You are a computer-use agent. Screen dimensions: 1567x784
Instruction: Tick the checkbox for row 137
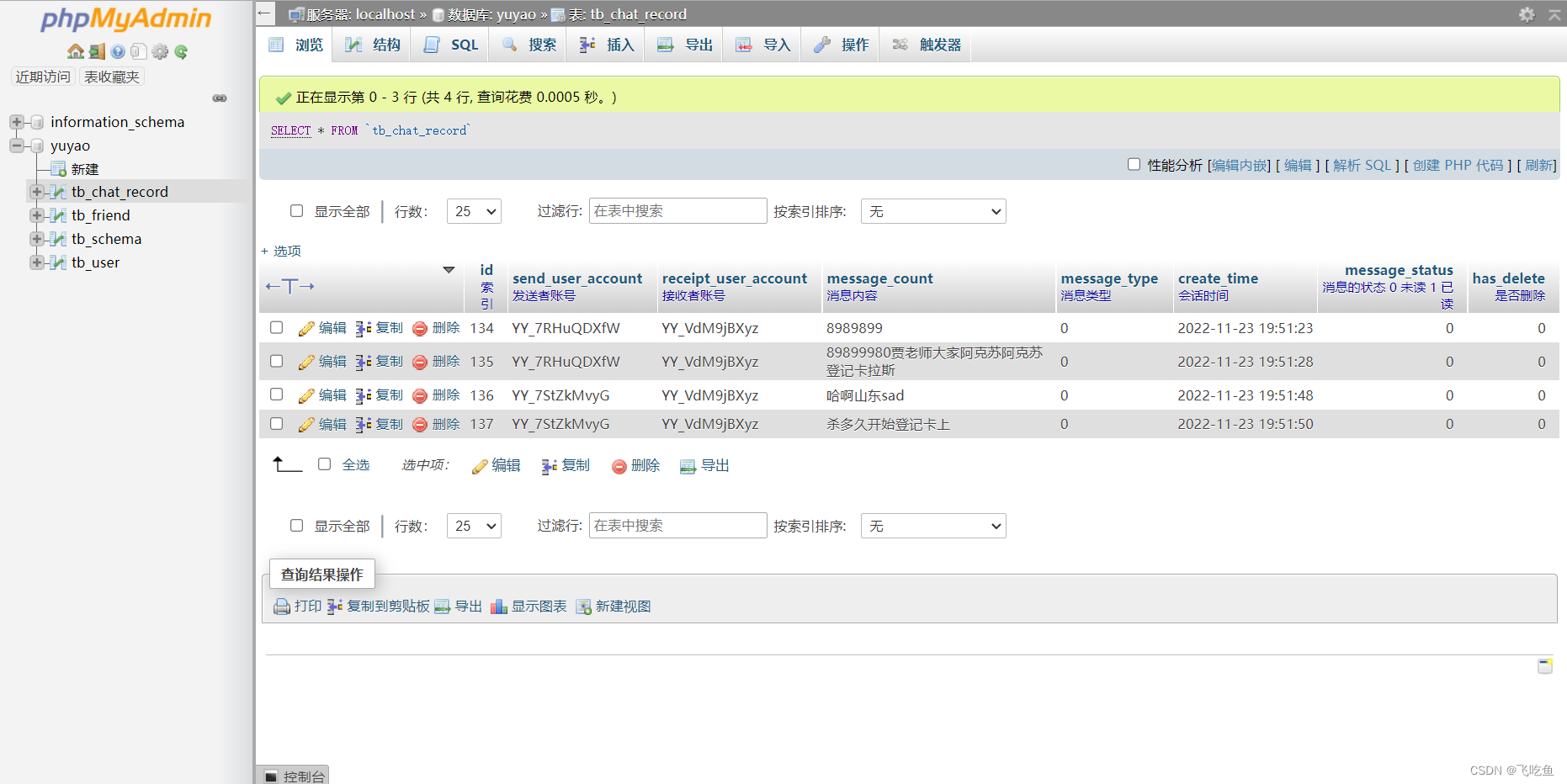click(276, 423)
